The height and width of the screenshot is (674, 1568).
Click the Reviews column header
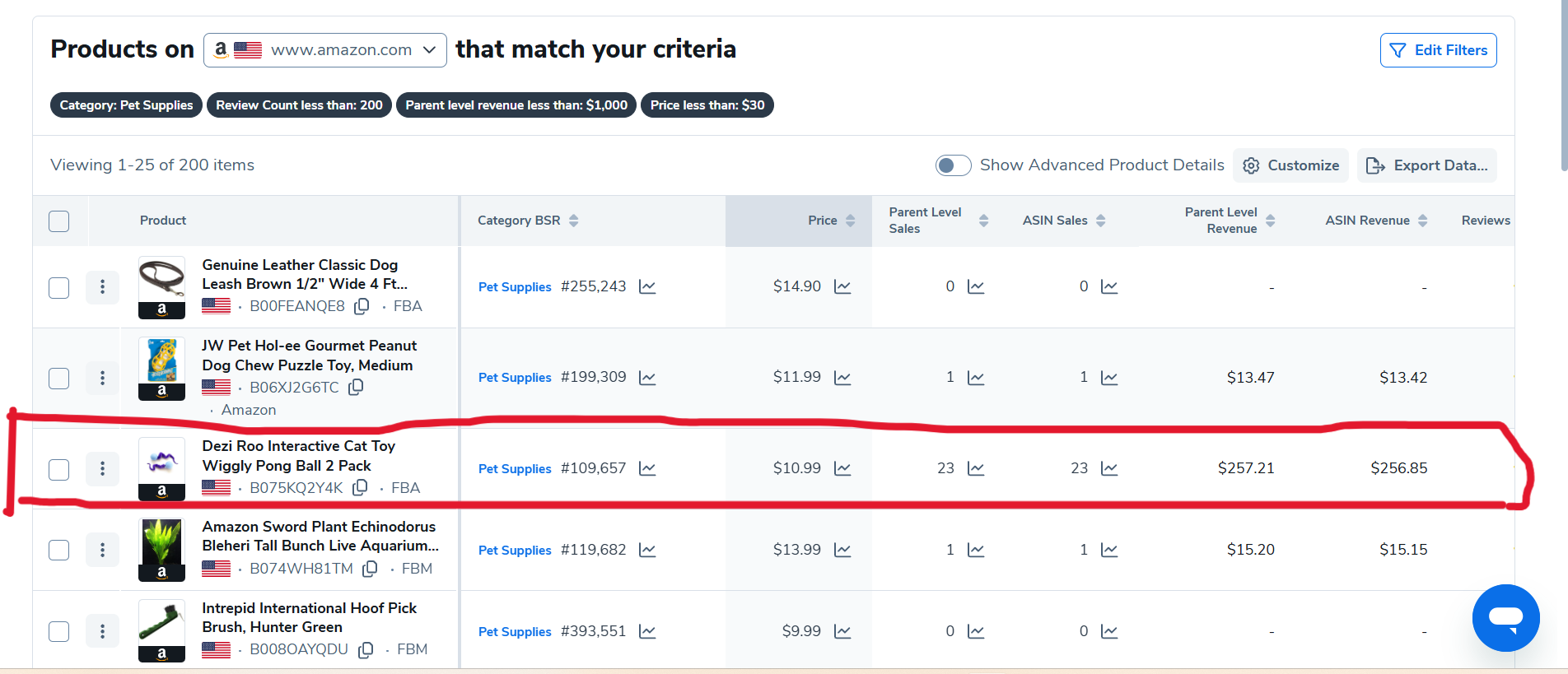tap(1486, 221)
